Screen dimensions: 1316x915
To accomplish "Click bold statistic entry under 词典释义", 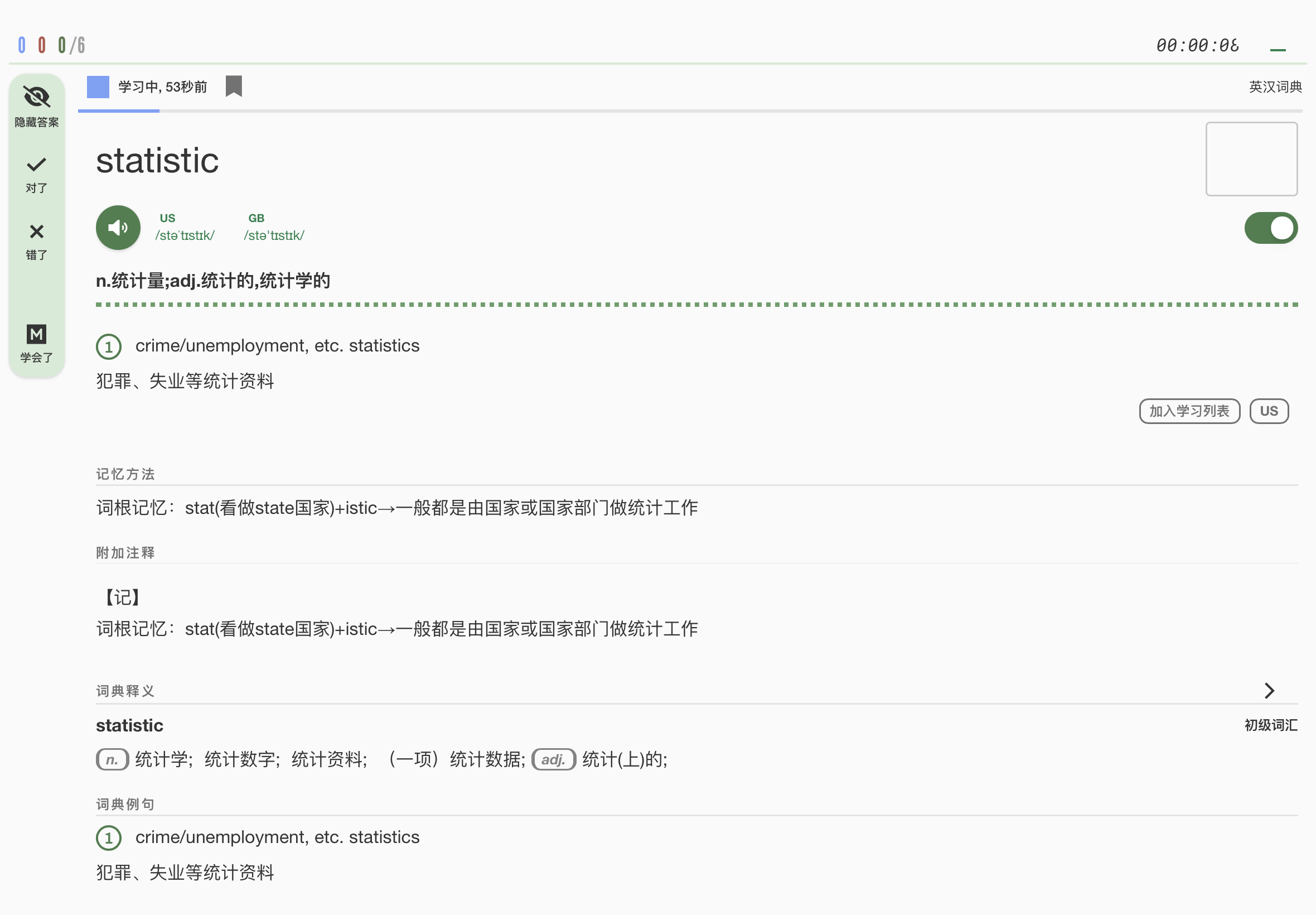I will tap(129, 725).
